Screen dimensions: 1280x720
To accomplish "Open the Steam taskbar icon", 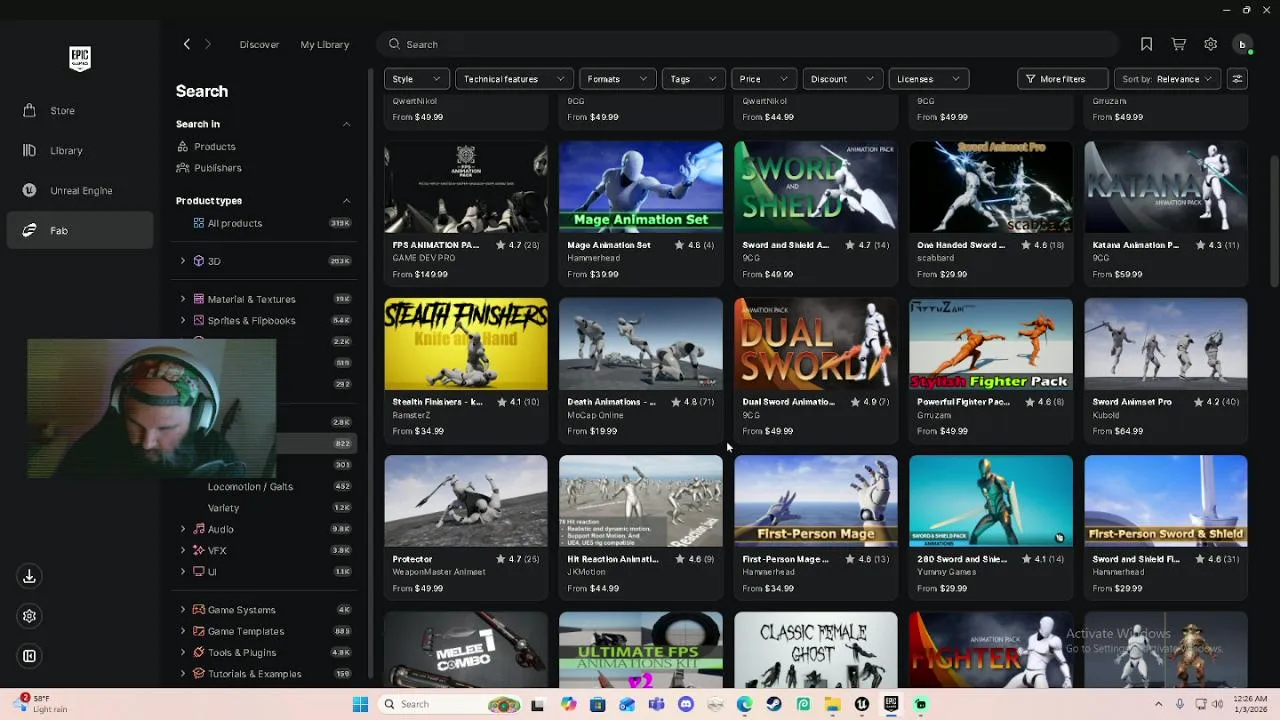I will tap(774, 704).
